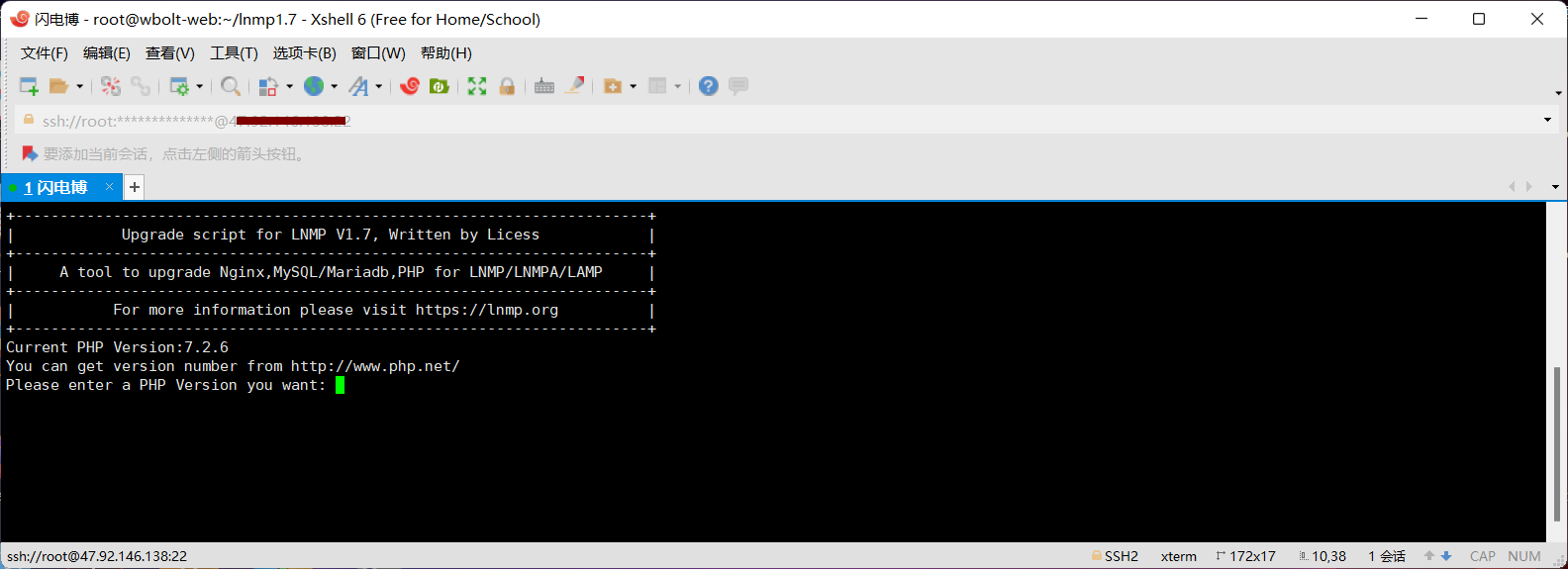Toggle full screen mode icon
Screen dimensions: 1568x569
point(477,86)
